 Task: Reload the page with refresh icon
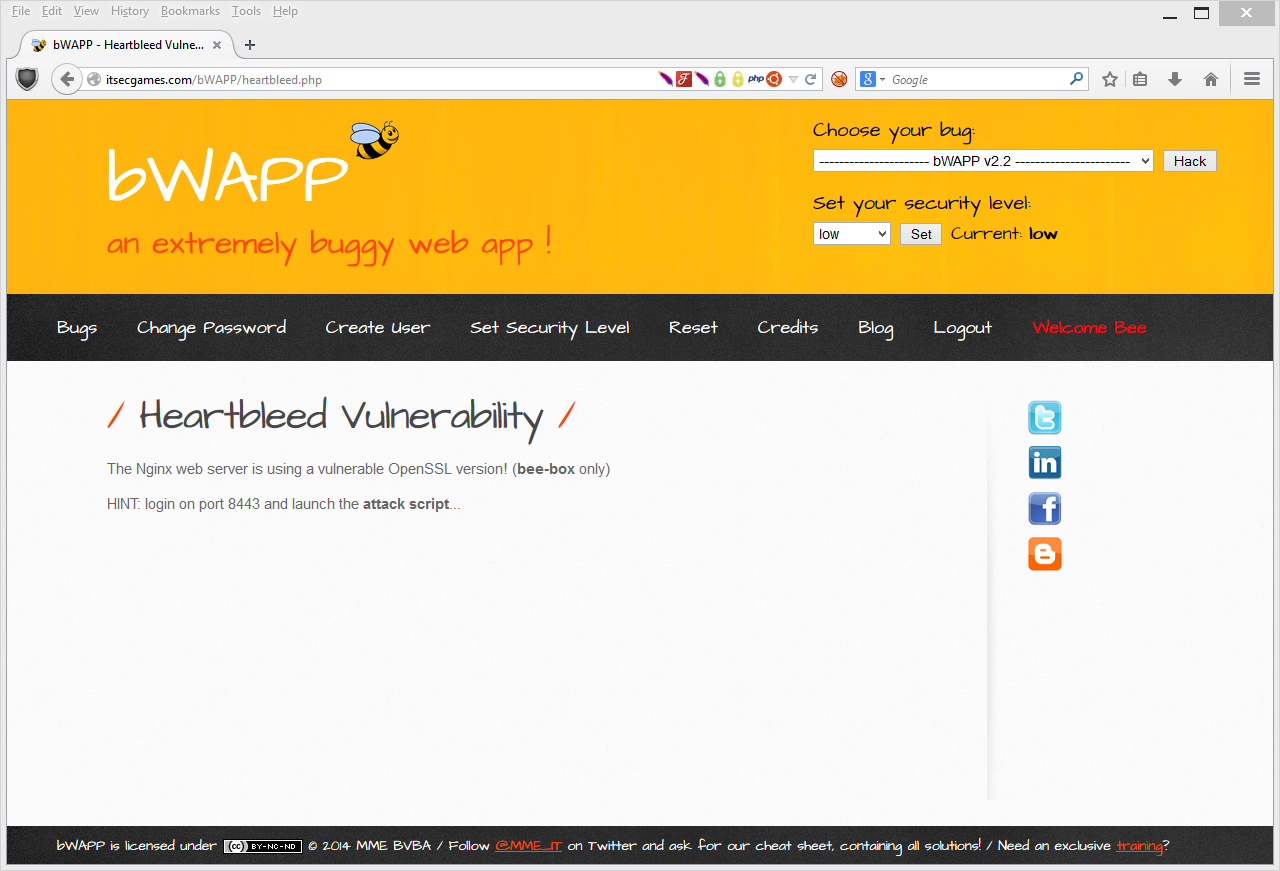(811, 80)
